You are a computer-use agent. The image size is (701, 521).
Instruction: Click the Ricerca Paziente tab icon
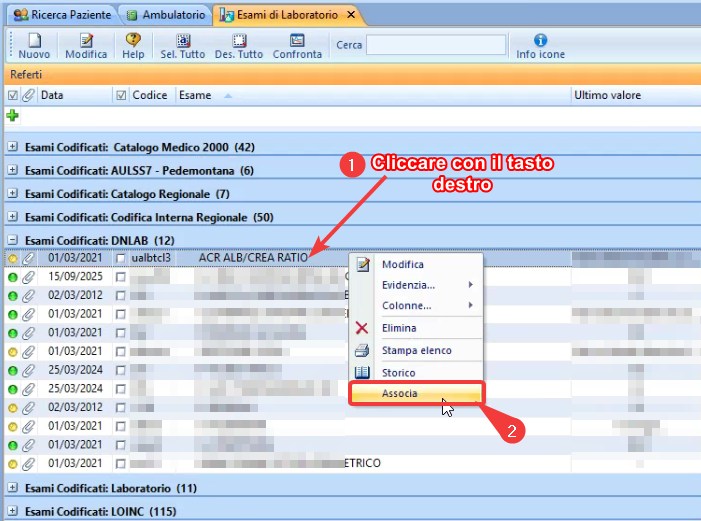click(x=21, y=15)
